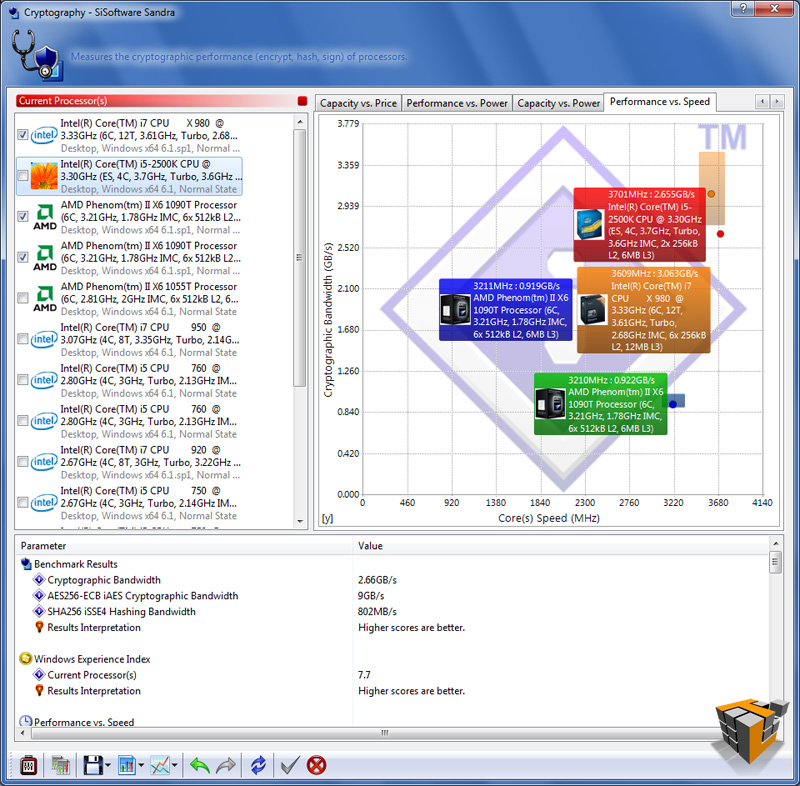This screenshot has width=800, height=786.
Task: Check the Intel Core i5-2500K checkbox
Action: 22,176
